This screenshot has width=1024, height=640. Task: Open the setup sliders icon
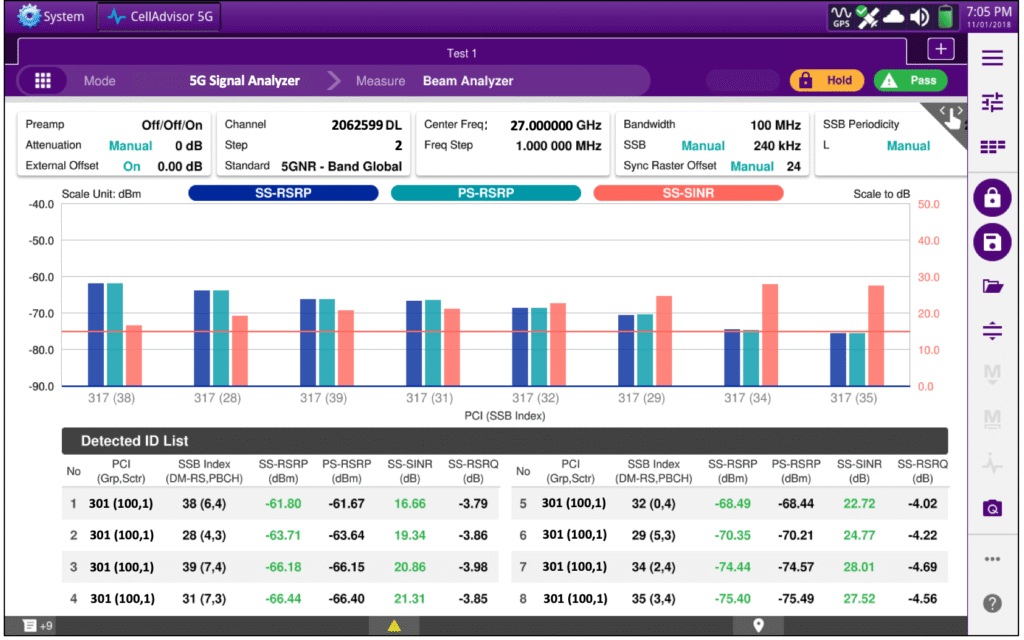click(x=992, y=101)
